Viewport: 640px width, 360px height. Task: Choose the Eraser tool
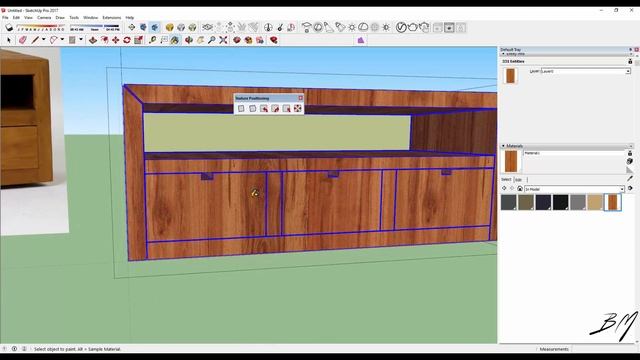(22, 40)
